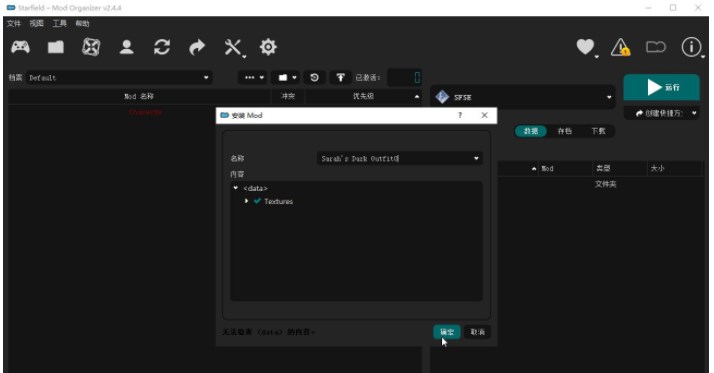Open the wrench and screwdriver tools icon

click(233, 47)
